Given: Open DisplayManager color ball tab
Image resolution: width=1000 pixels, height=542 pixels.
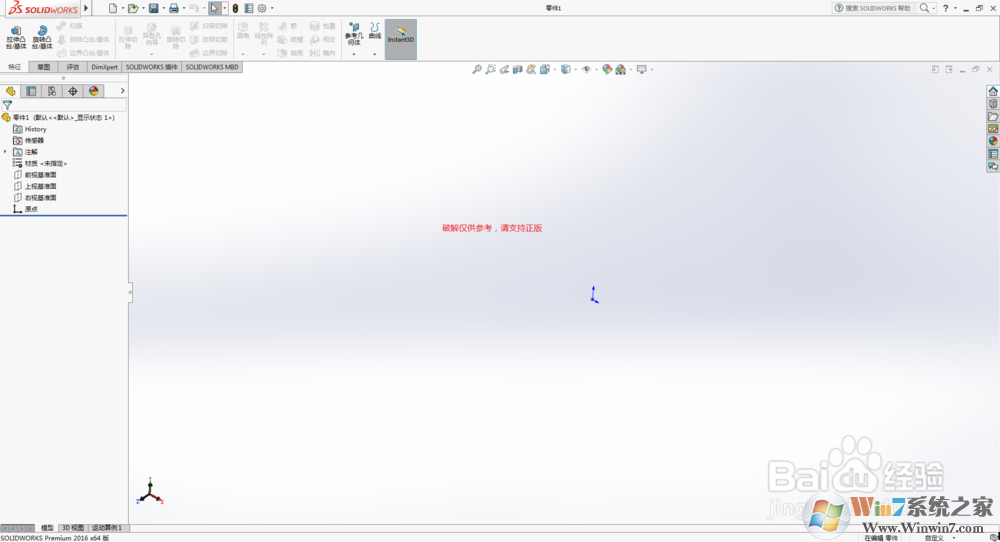Looking at the screenshot, I should pos(94,91).
